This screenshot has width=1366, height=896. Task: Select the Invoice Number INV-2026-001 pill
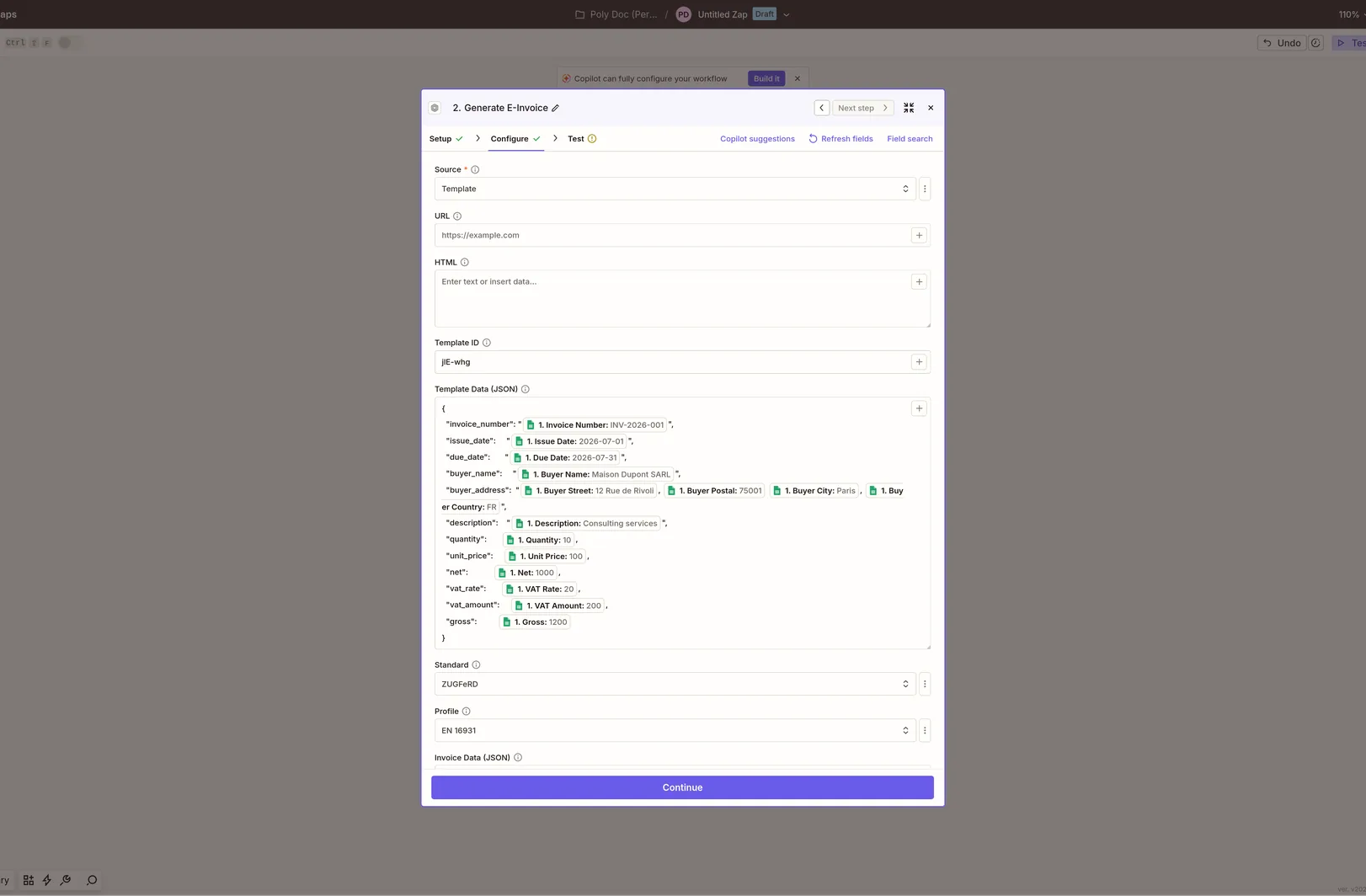pos(595,424)
